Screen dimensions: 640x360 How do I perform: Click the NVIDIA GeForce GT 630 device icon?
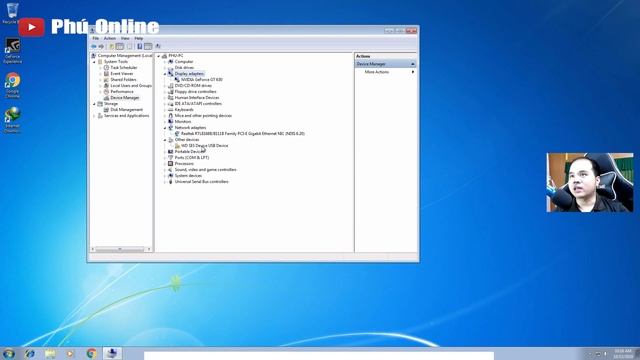[177, 80]
